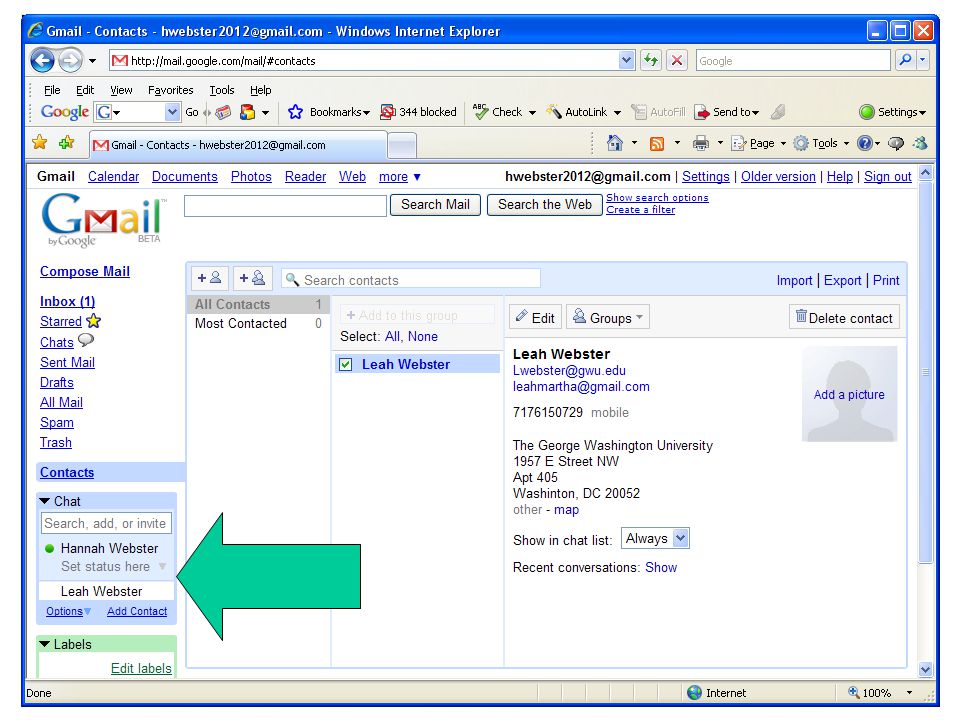Click the browser Back arrow button
This screenshot has width=960, height=720.
[x=42, y=60]
